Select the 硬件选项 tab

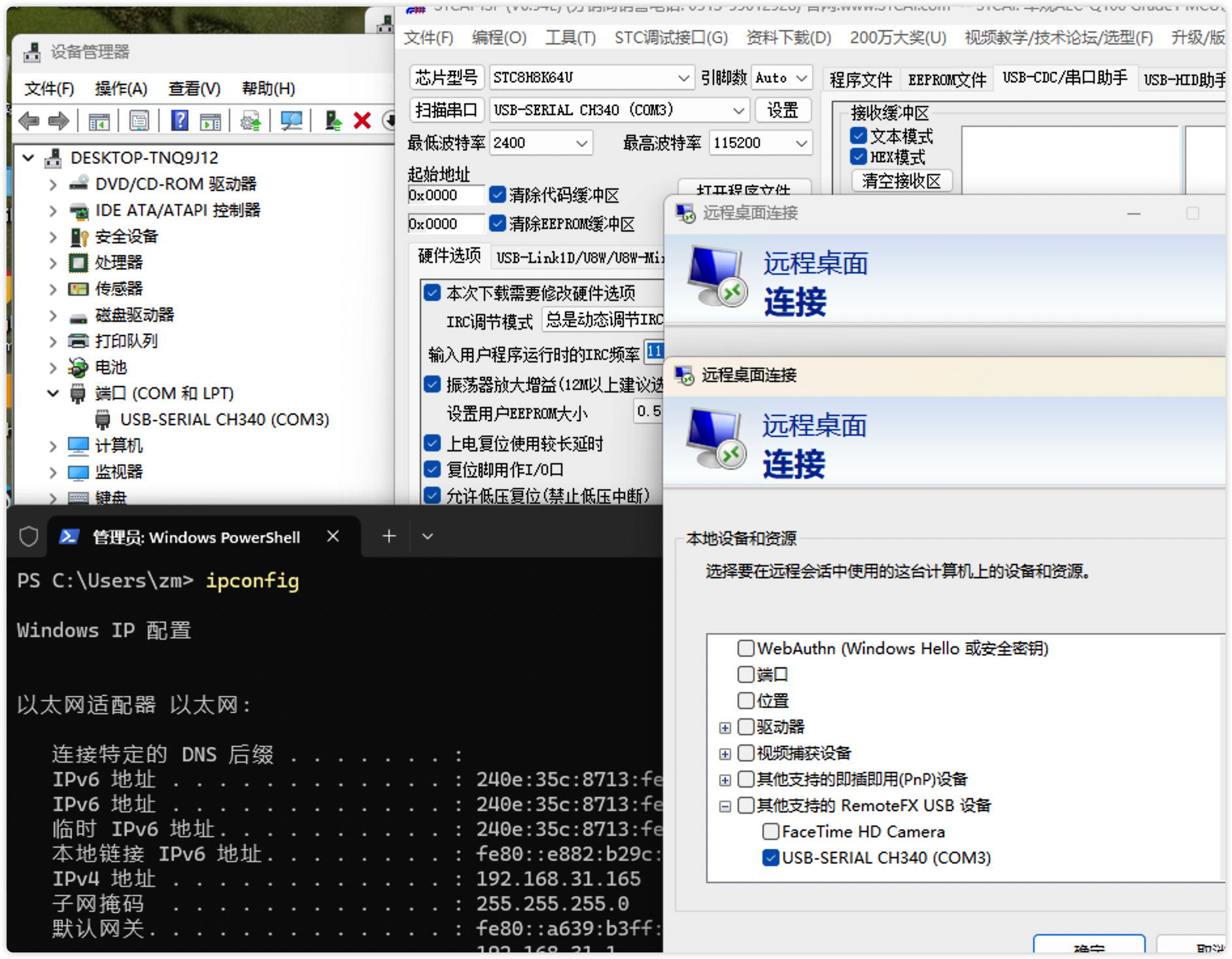tap(449, 256)
